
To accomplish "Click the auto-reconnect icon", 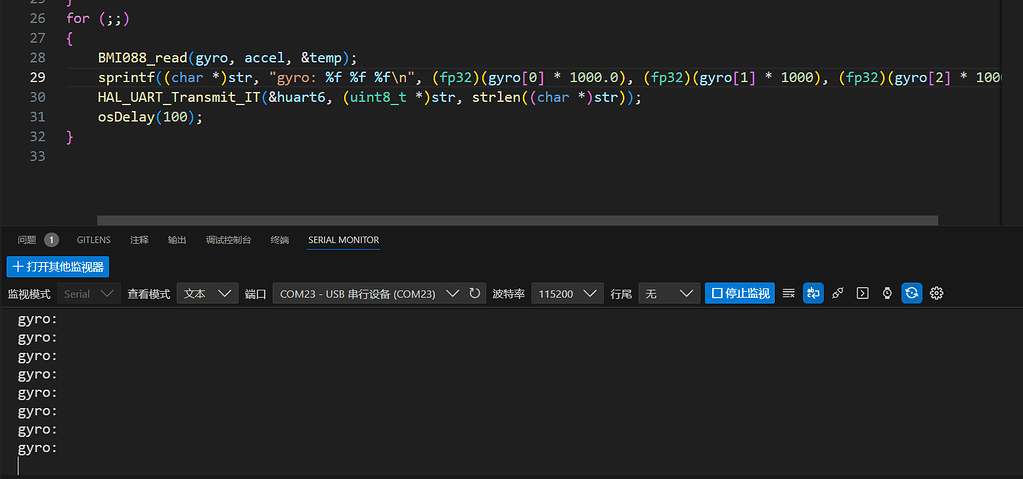I will pyautogui.click(x=911, y=293).
